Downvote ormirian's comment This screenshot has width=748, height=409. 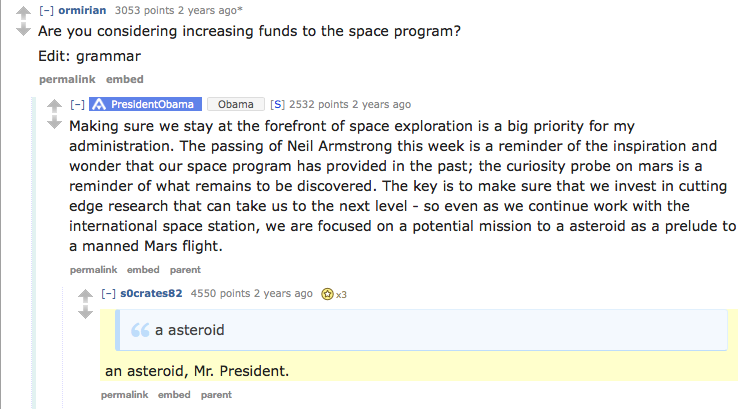(x=23, y=29)
